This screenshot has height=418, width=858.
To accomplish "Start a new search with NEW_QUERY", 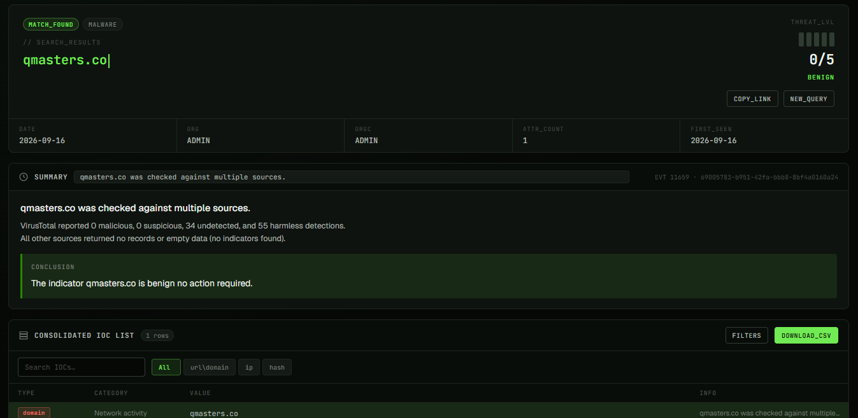I will (809, 98).
